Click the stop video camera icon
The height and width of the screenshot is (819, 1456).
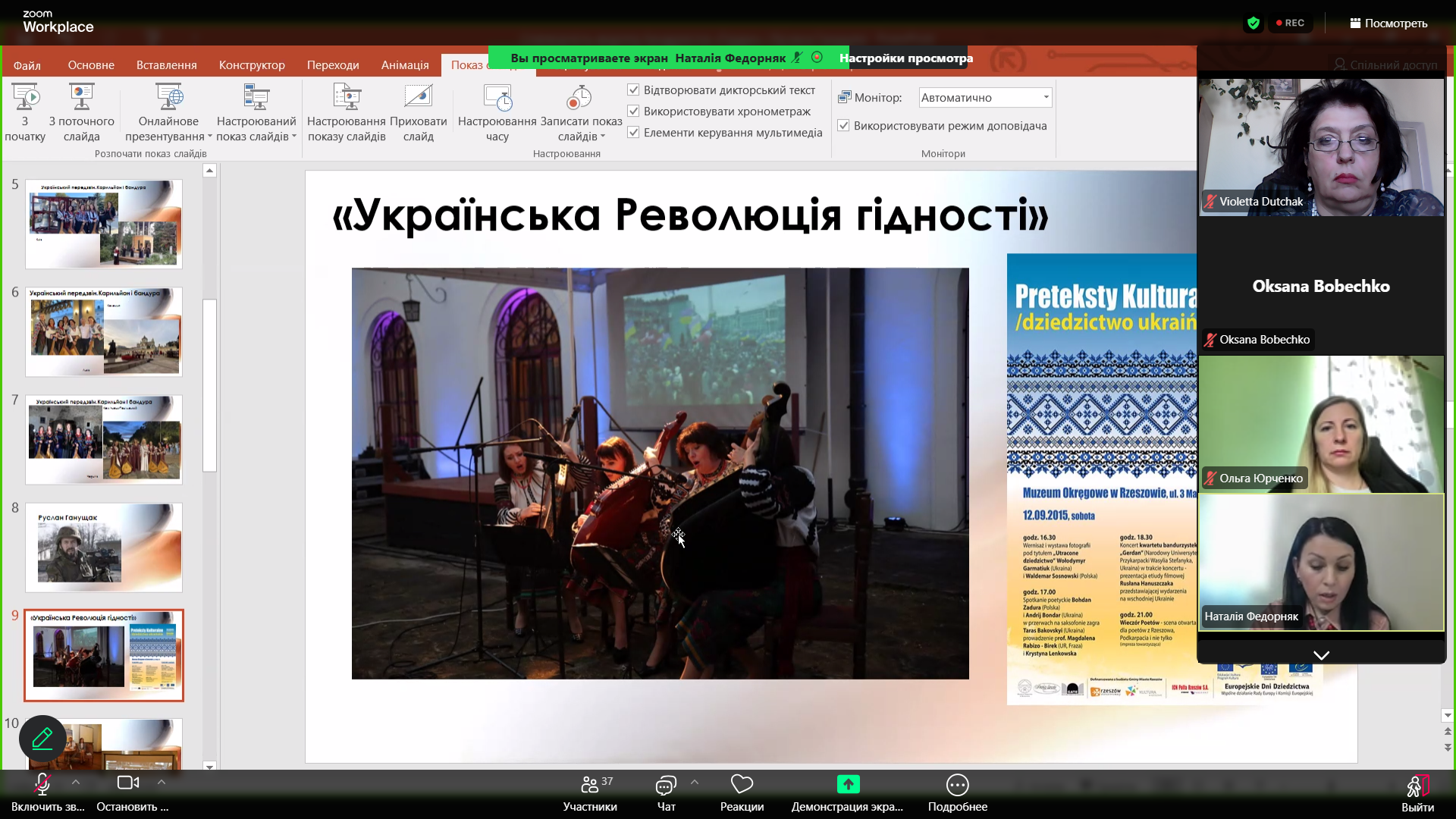click(128, 783)
